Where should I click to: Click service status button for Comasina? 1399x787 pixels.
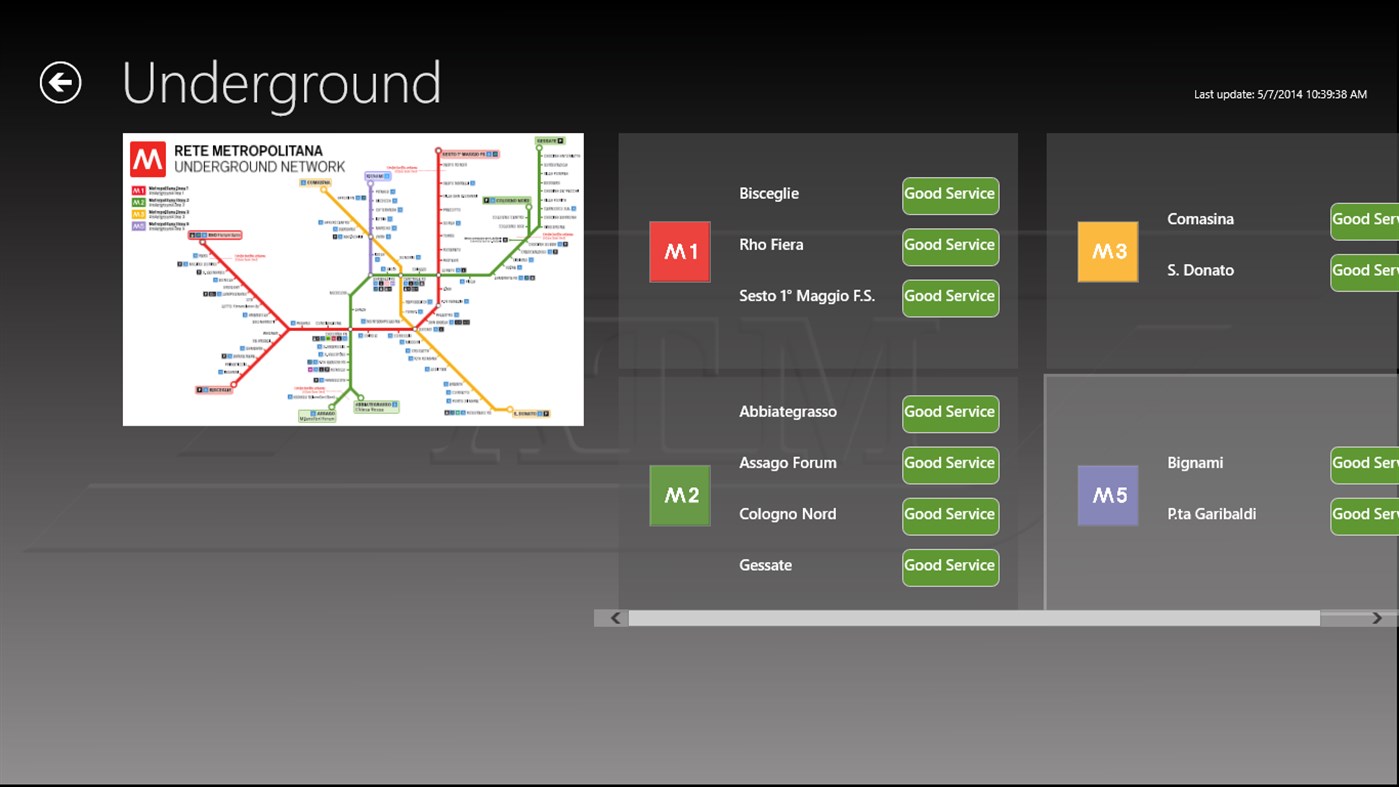pos(1364,221)
